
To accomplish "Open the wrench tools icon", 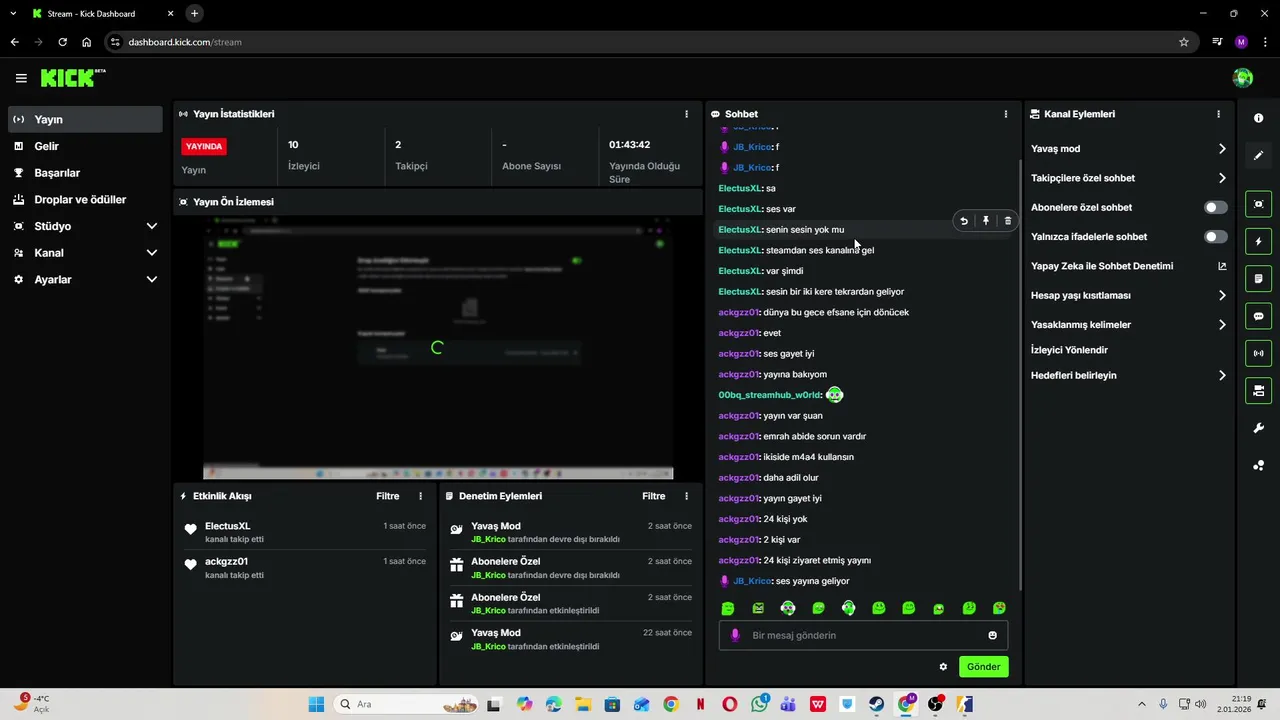I will [x=1258, y=428].
